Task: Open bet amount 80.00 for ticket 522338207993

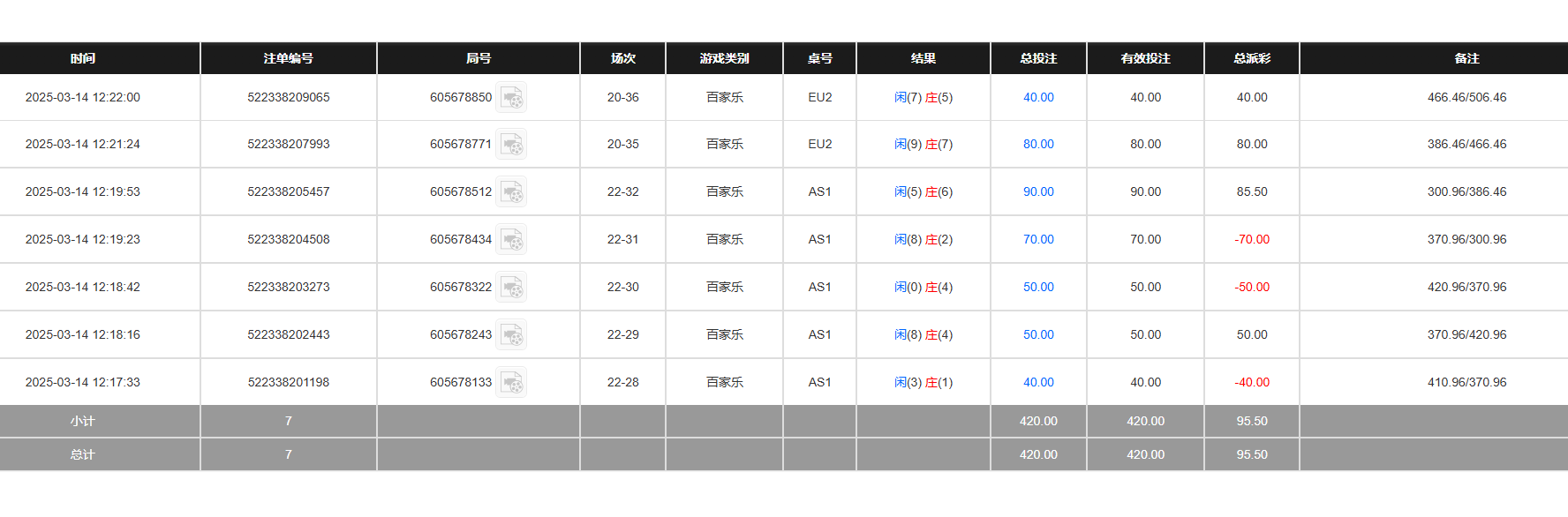Action: (1038, 144)
